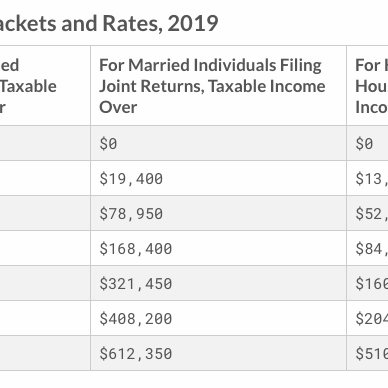Click the cell beginning with $84
The height and width of the screenshot is (388, 388).
click(x=367, y=248)
